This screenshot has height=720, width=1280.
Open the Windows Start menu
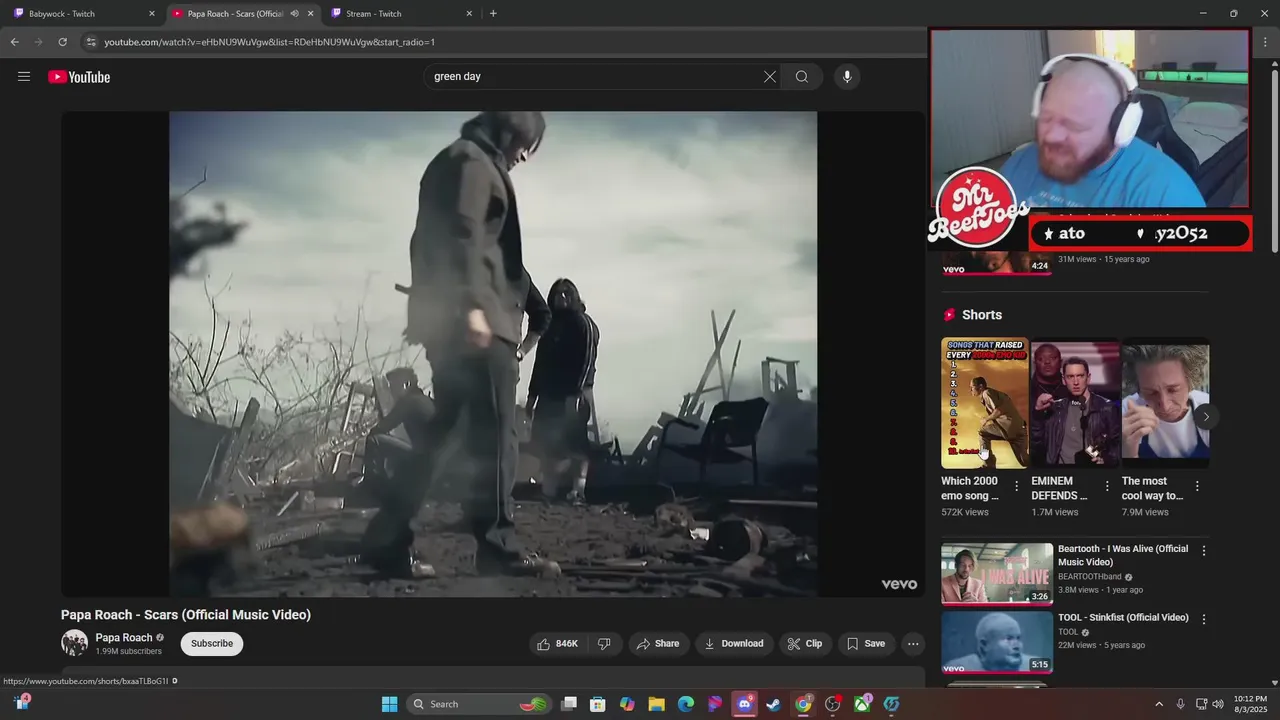[389, 704]
